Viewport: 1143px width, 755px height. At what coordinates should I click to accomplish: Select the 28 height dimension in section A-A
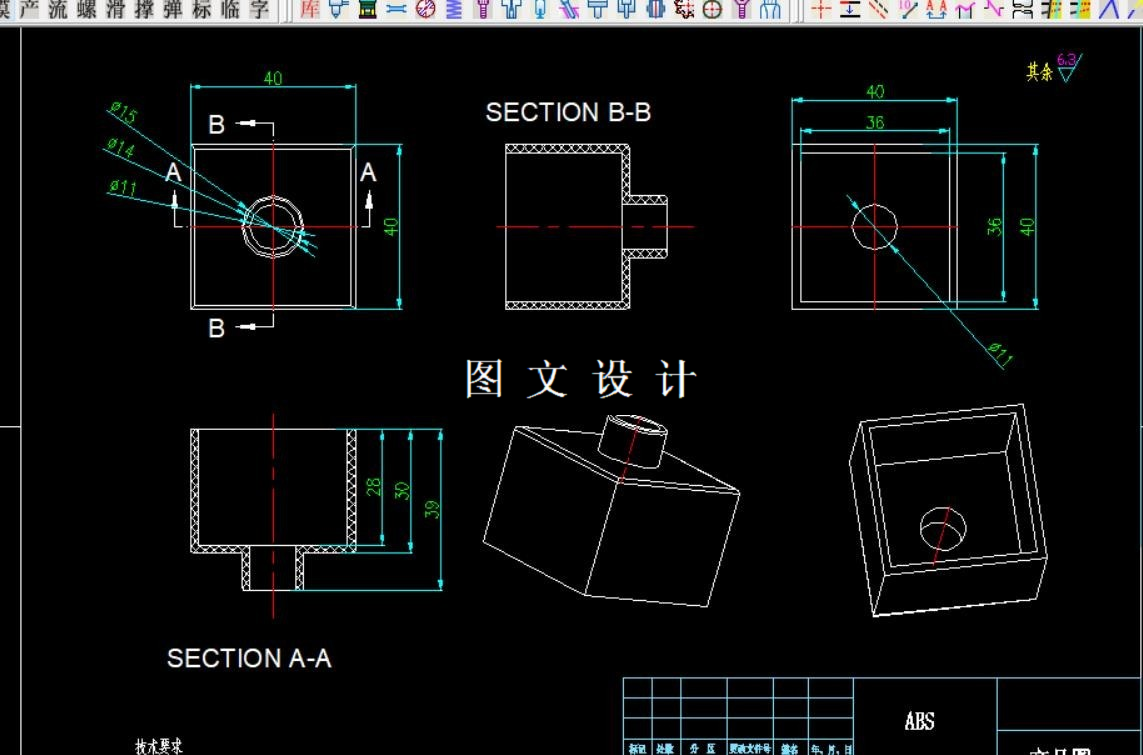[374, 487]
